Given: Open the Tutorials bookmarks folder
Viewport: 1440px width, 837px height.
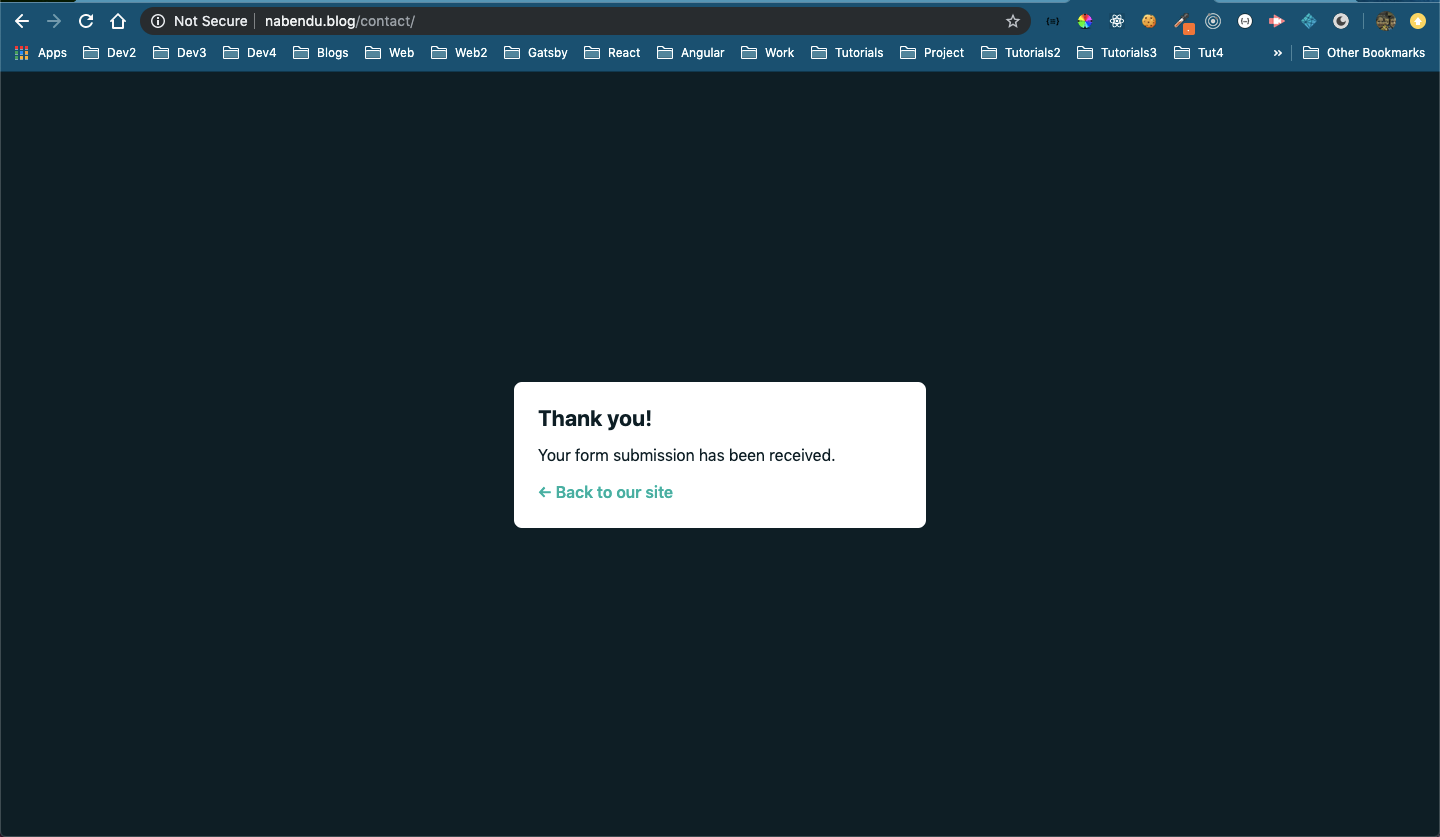Looking at the screenshot, I should pyautogui.click(x=847, y=53).
